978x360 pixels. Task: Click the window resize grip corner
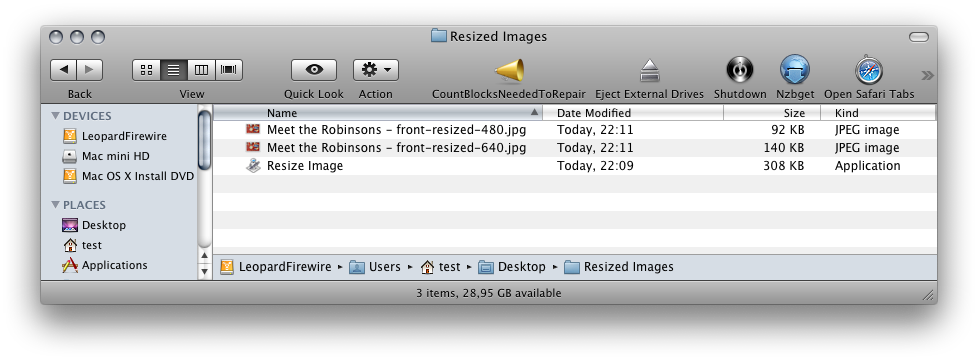[928, 295]
